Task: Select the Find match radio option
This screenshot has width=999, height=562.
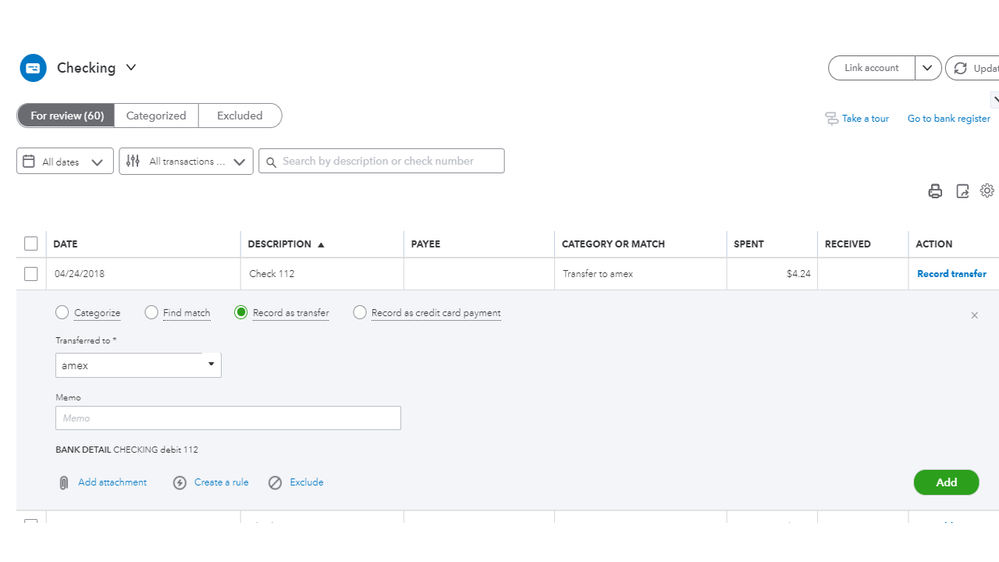Action: (x=152, y=313)
